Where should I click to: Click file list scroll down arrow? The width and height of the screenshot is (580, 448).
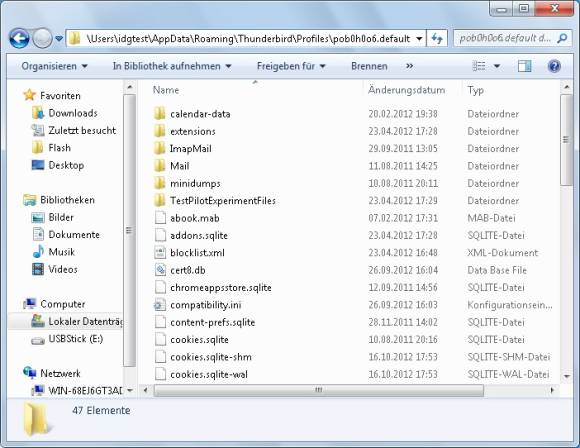(566, 376)
